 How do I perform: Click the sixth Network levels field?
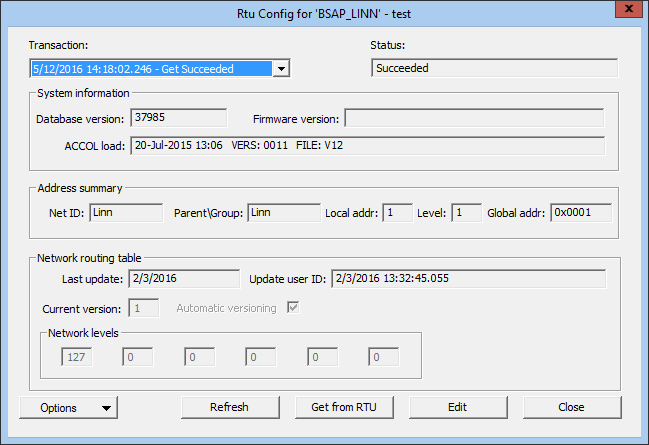point(383,357)
